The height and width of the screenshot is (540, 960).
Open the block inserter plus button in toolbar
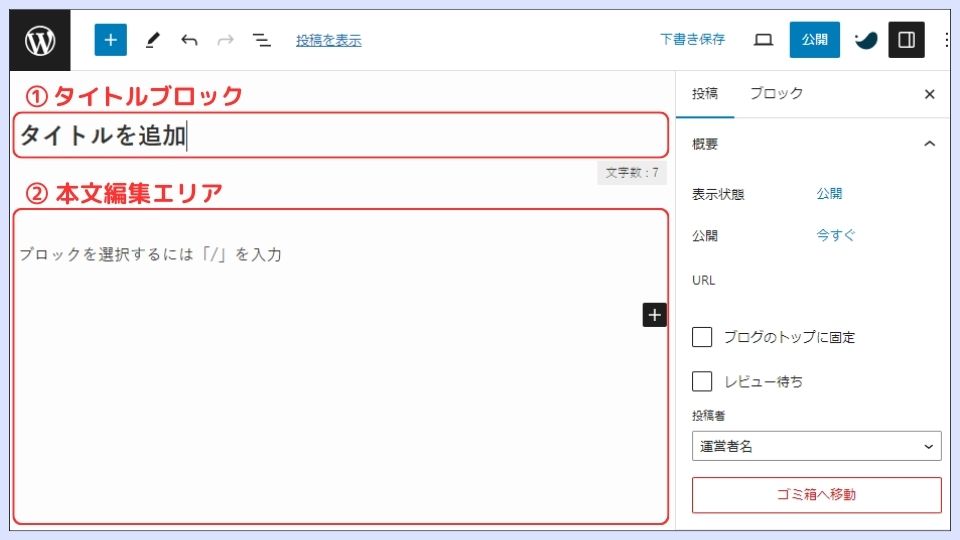tap(110, 40)
